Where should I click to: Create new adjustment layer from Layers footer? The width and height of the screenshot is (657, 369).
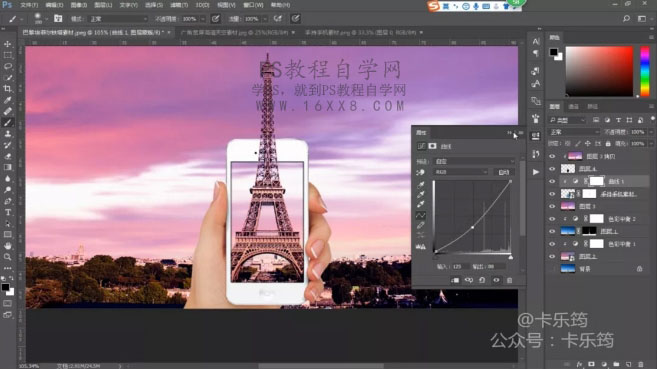point(604,364)
